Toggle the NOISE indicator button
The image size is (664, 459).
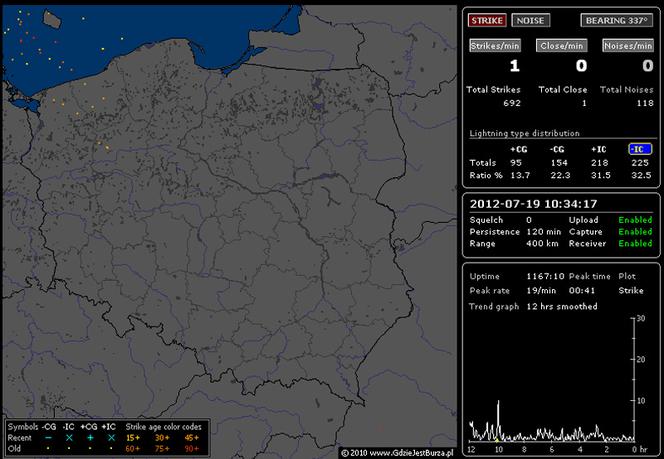531,20
